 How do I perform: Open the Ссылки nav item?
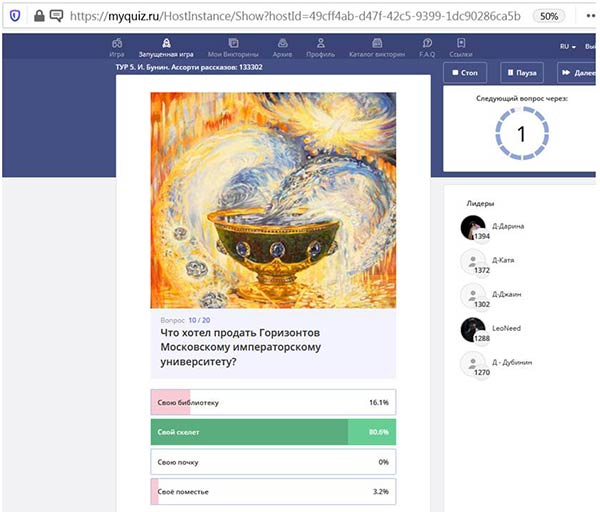461,47
